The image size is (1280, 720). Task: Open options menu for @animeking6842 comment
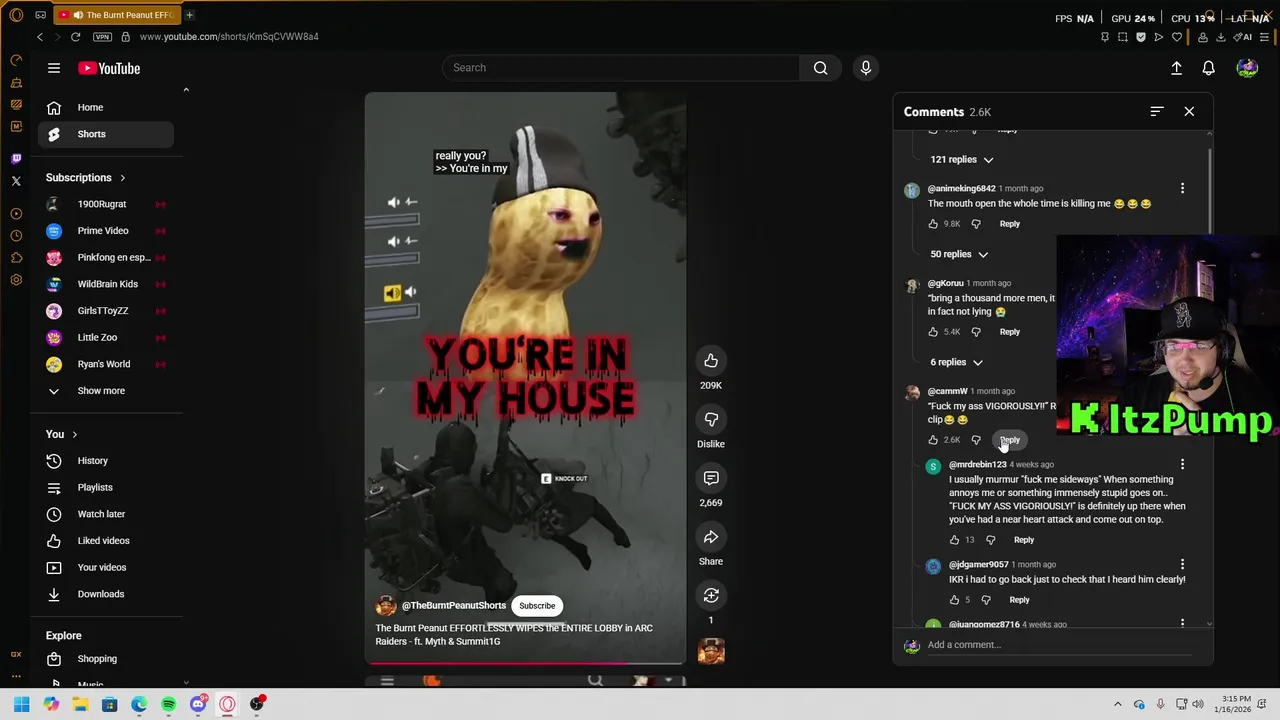(1182, 189)
